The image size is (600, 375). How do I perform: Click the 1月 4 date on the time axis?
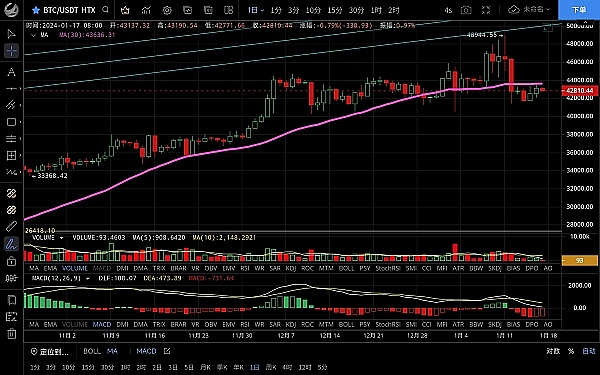(460, 336)
